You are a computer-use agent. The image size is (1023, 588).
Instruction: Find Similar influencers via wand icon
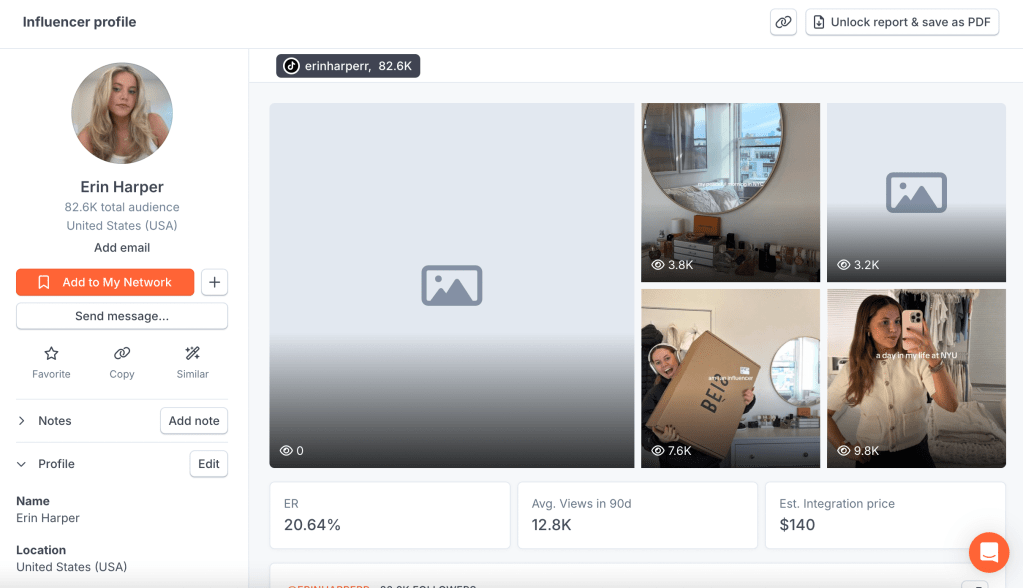pos(193,354)
